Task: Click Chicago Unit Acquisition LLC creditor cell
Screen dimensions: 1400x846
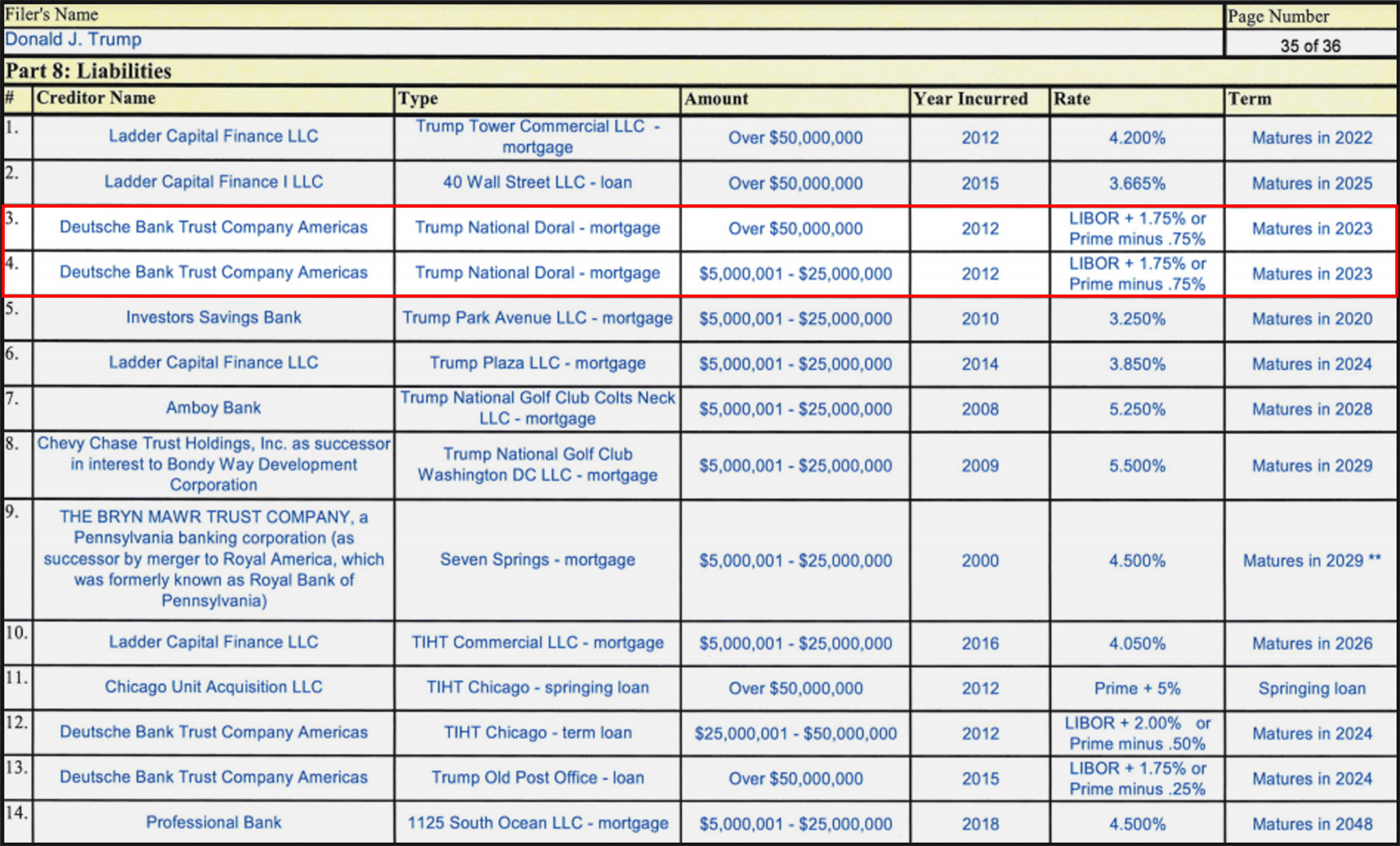Action: (x=213, y=687)
